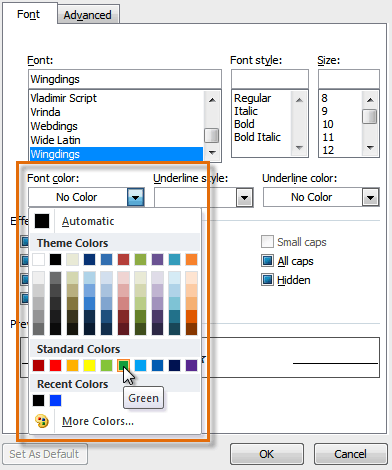Select highlighted Wingdings list entry
The image size is (392, 470).
116,154
